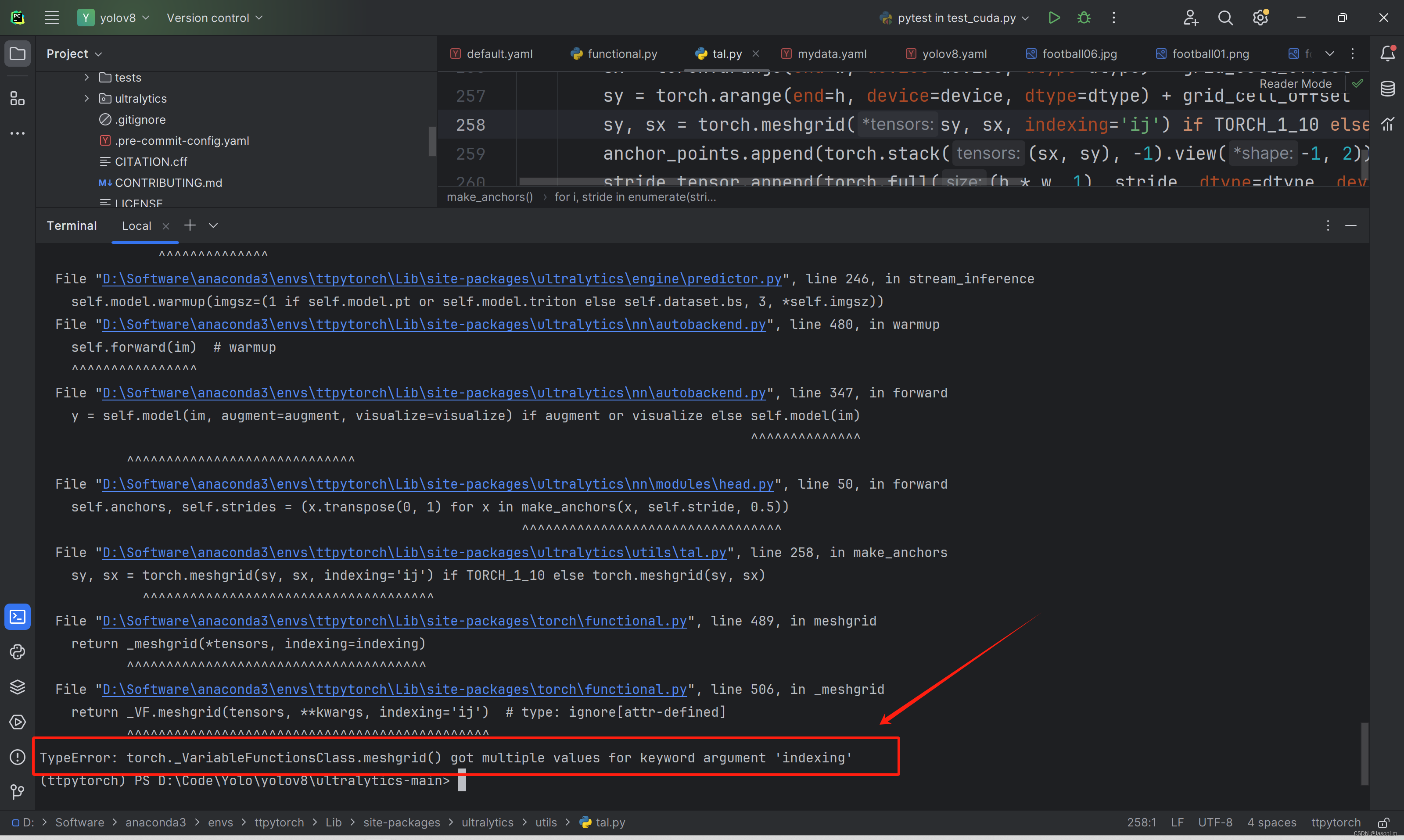This screenshot has height=840, width=1404.
Task: Open the Problems tool window icon
Action: click(x=18, y=757)
